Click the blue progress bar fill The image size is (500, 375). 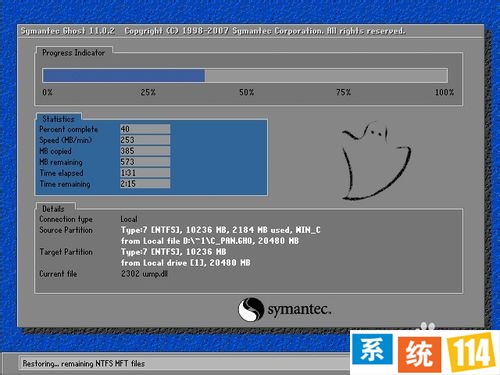point(124,76)
